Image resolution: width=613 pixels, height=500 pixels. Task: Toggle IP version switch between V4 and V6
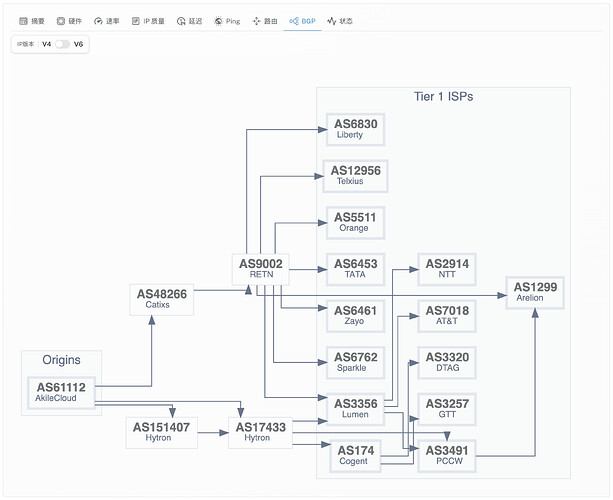tap(62, 44)
